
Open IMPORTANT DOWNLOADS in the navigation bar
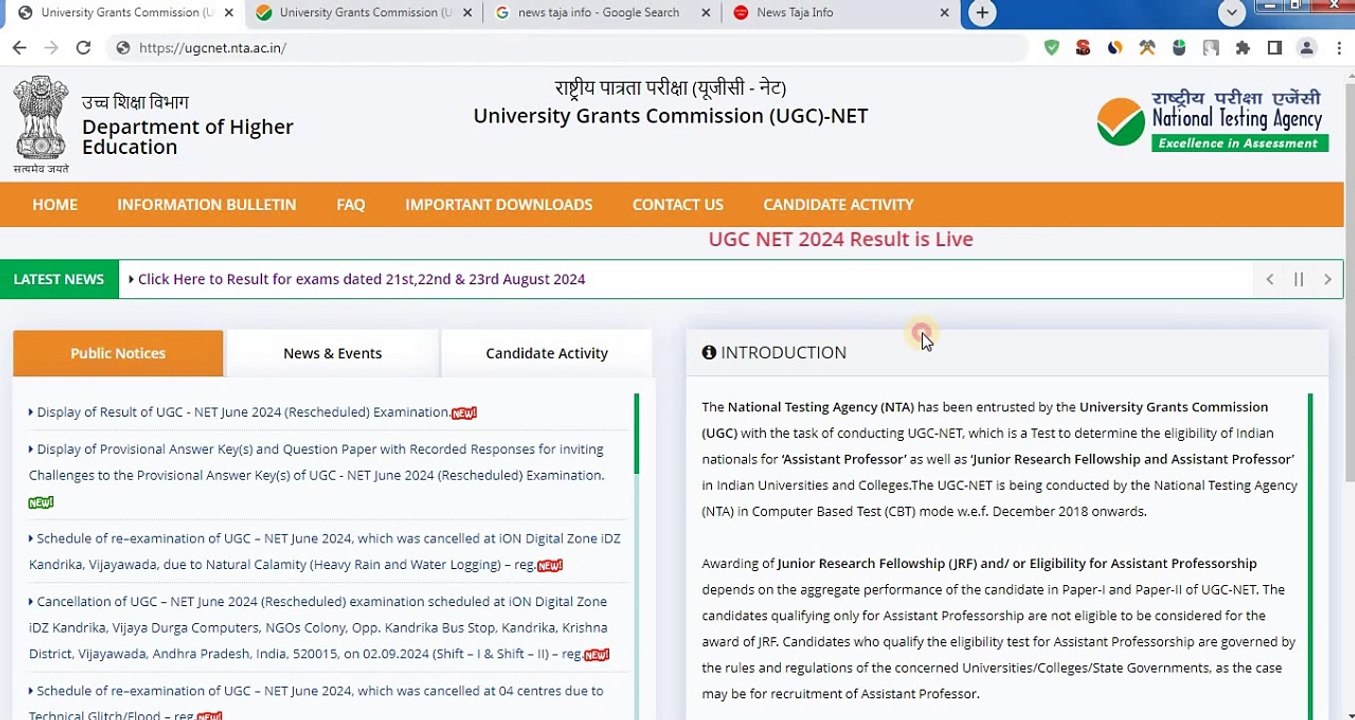click(499, 205)
